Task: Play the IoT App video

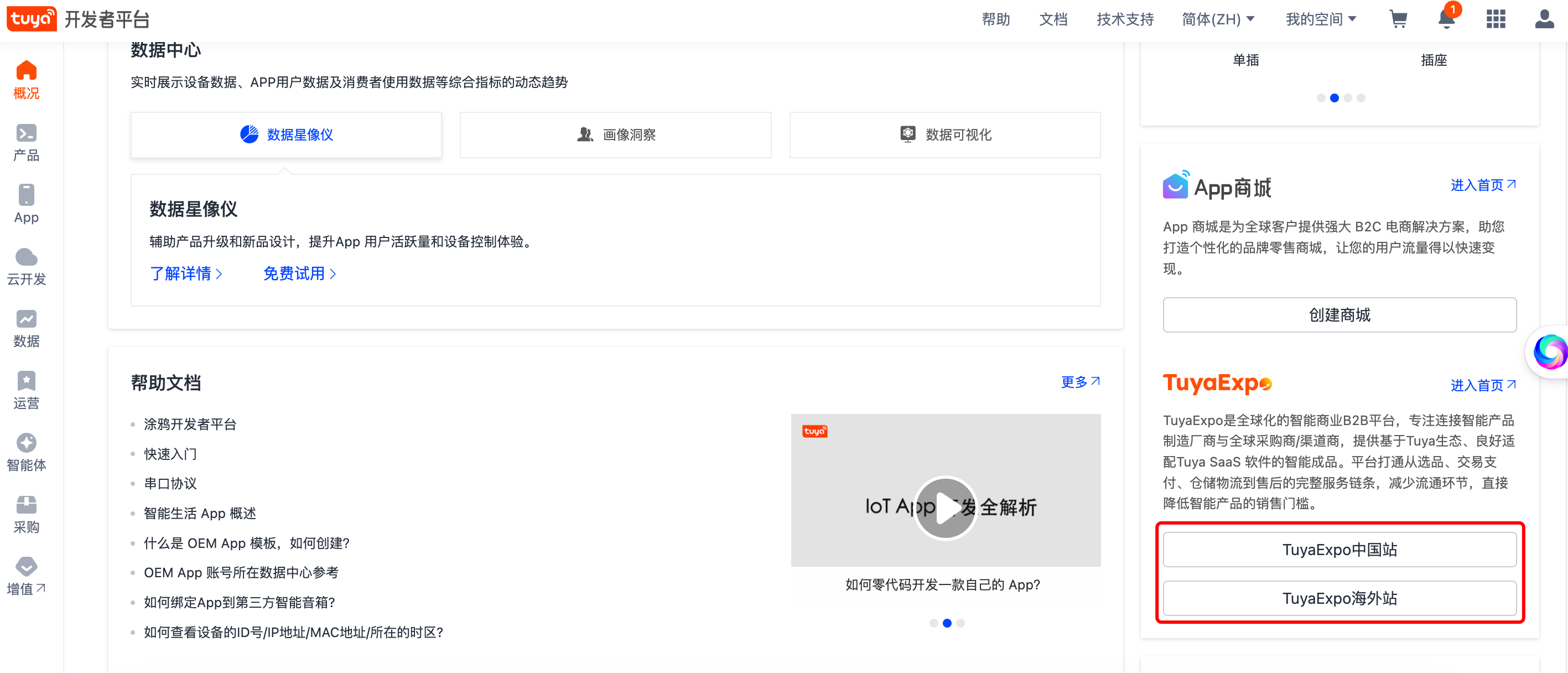Action: (946, 508)
